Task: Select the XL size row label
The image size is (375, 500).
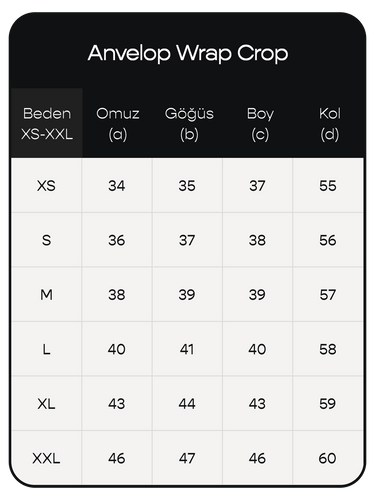Action: (x=46, y=404)
